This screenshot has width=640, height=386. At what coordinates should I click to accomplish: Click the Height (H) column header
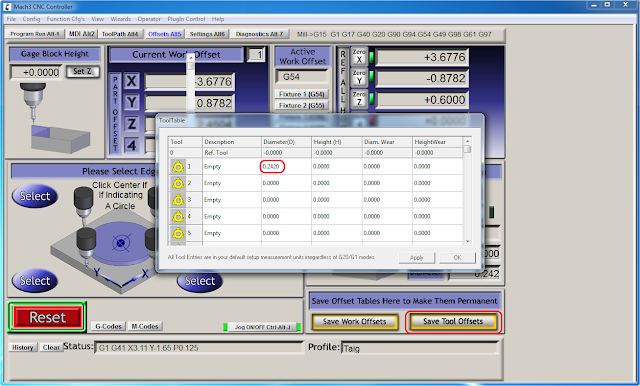pyautogui.click(x=337, y=142)
